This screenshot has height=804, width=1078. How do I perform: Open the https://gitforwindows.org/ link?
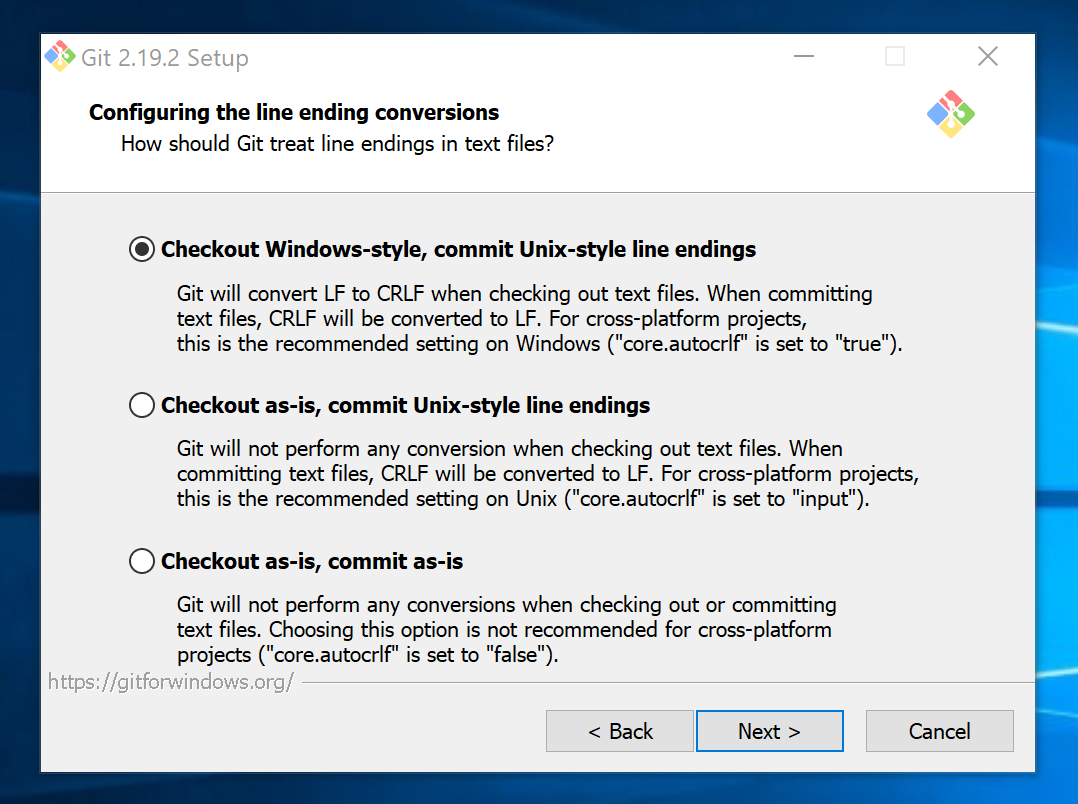pyautogui.click(x=171, y=682)
